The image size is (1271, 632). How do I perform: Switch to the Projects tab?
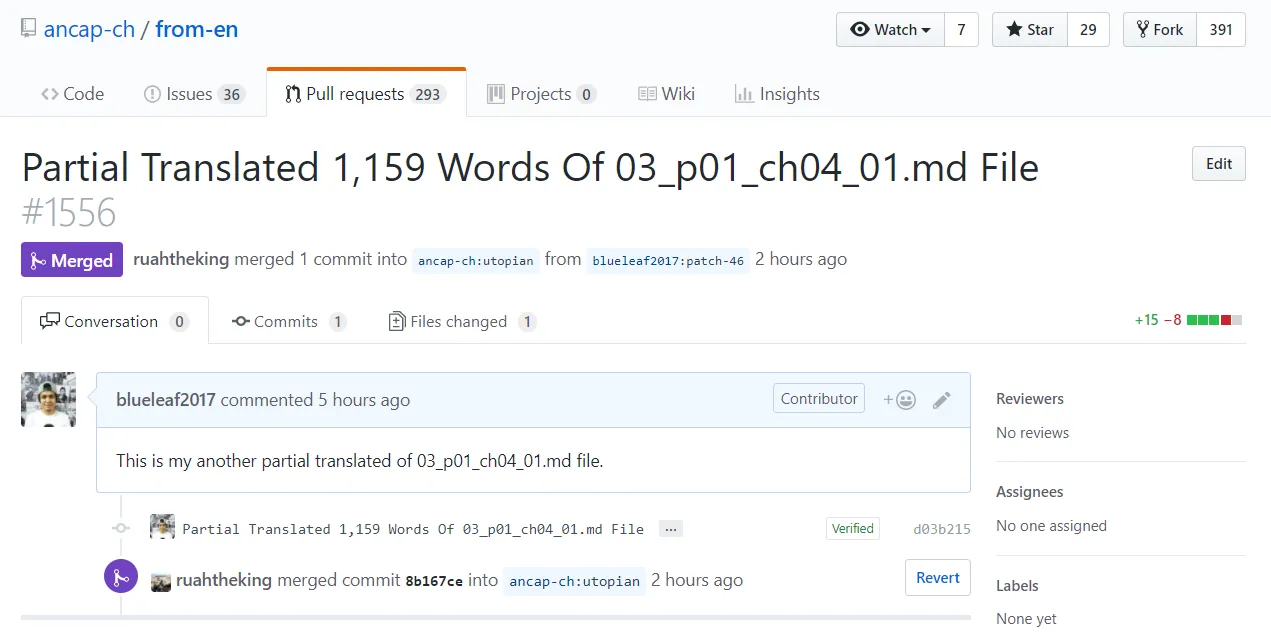point(541,94)
